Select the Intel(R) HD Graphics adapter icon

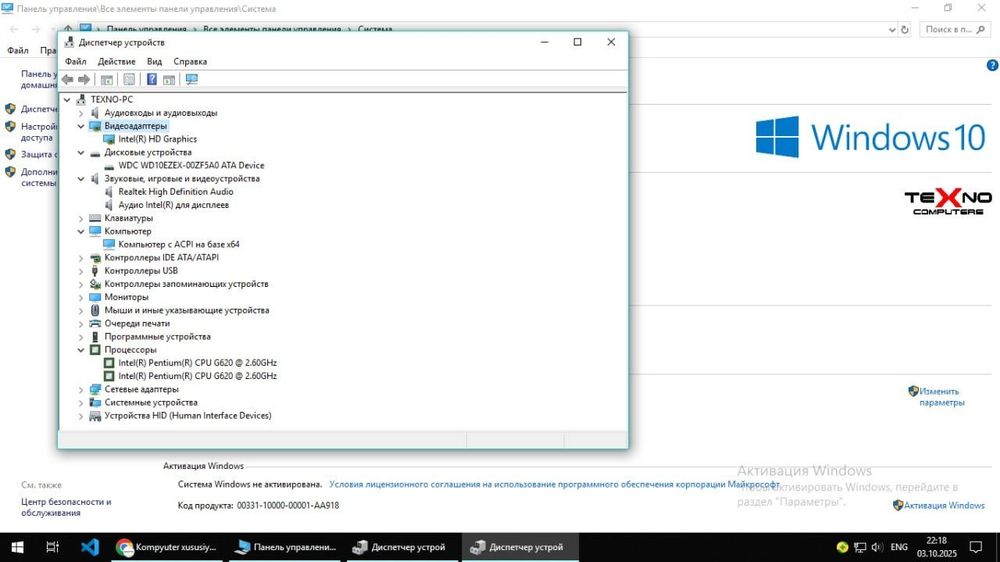[x=109, y=139]
